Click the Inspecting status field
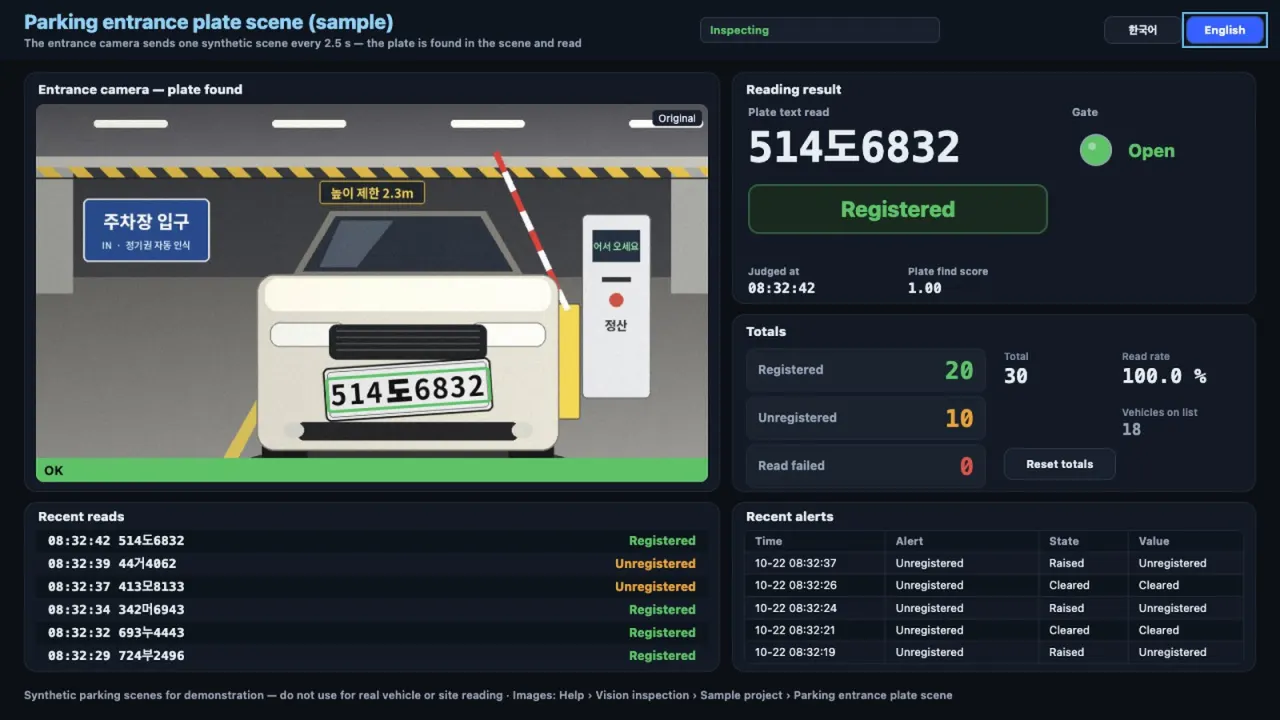 tap(820, 30)
